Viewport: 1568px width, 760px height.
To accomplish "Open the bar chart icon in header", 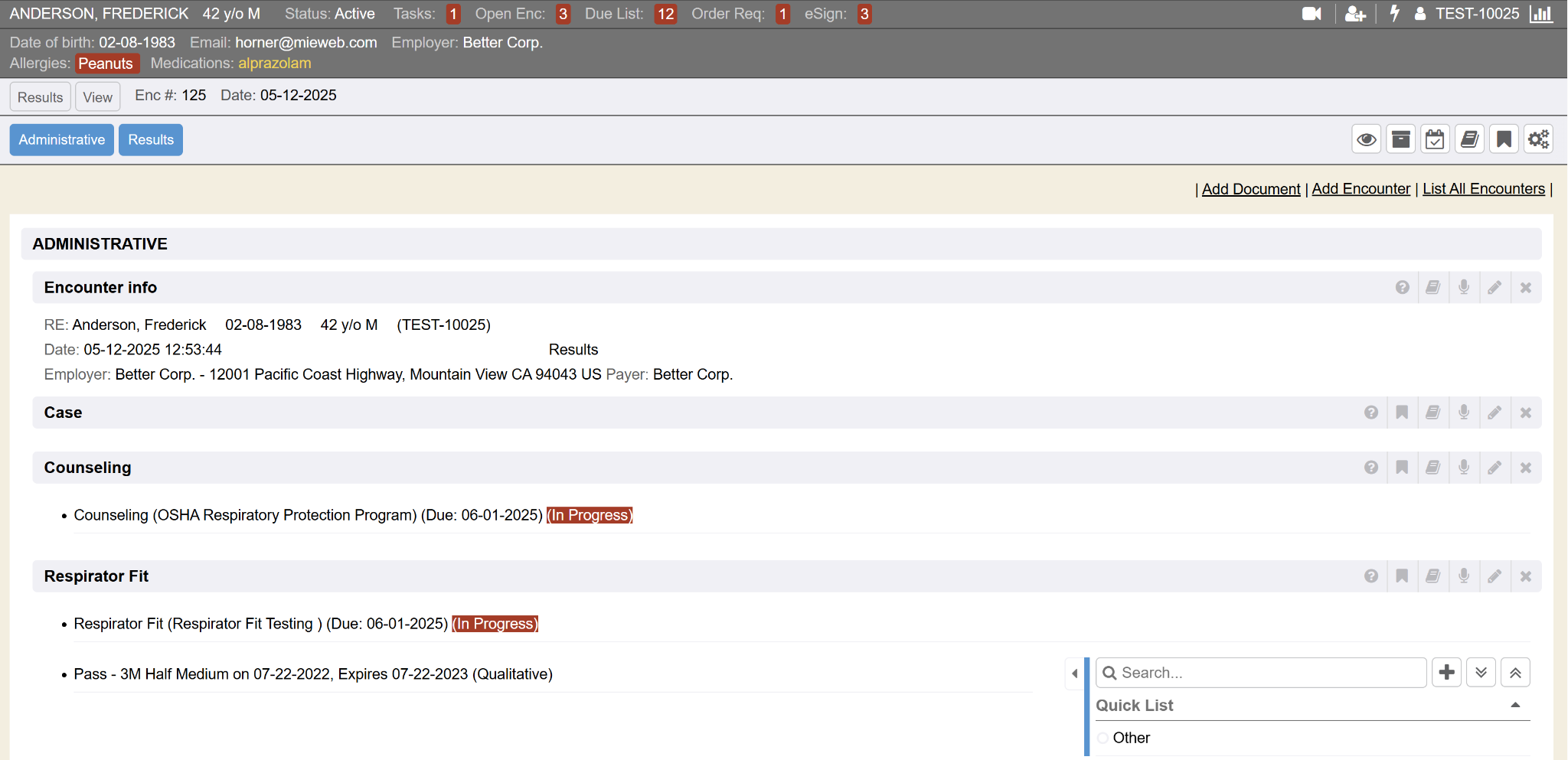I will 1540,14.
